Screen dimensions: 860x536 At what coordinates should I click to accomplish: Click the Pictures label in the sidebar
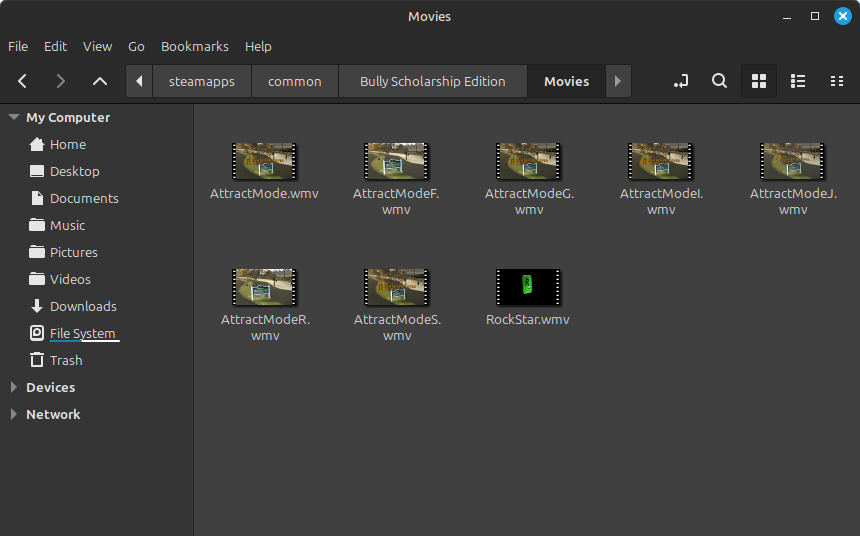click(73, 252)
